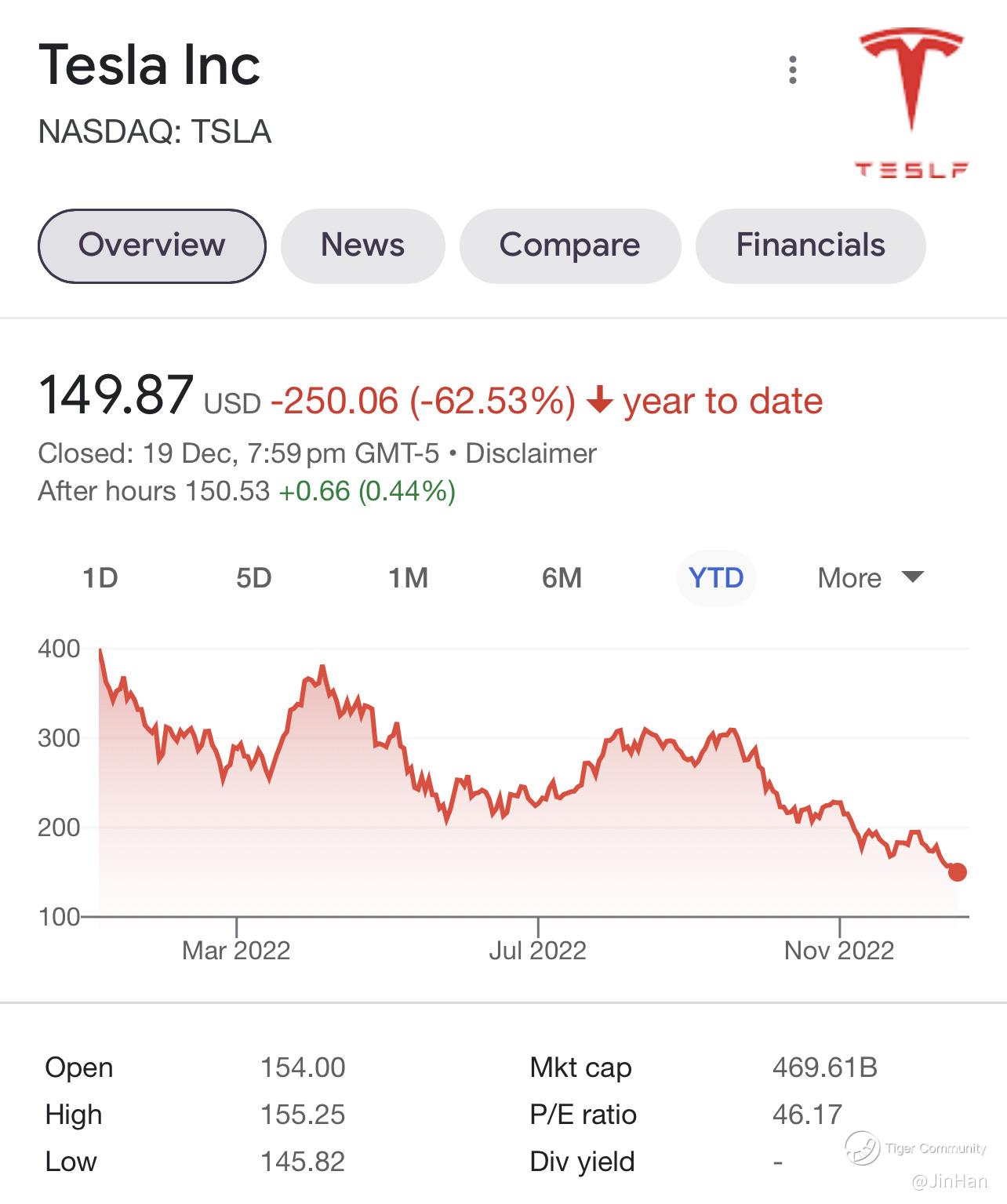Screen dimensions: 1007x1204
Task: Select the YTD time range
Action: coord(716,578)
